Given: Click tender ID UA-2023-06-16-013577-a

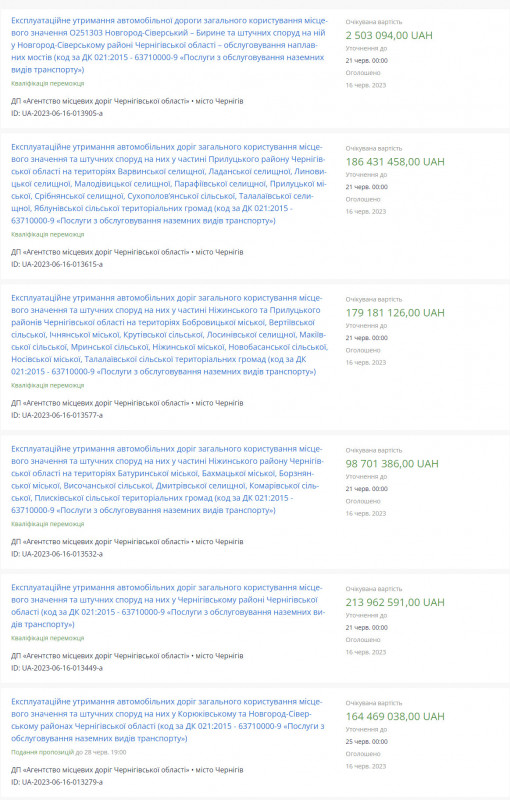Looking at the screenshot, I should (x=57, y=415).
